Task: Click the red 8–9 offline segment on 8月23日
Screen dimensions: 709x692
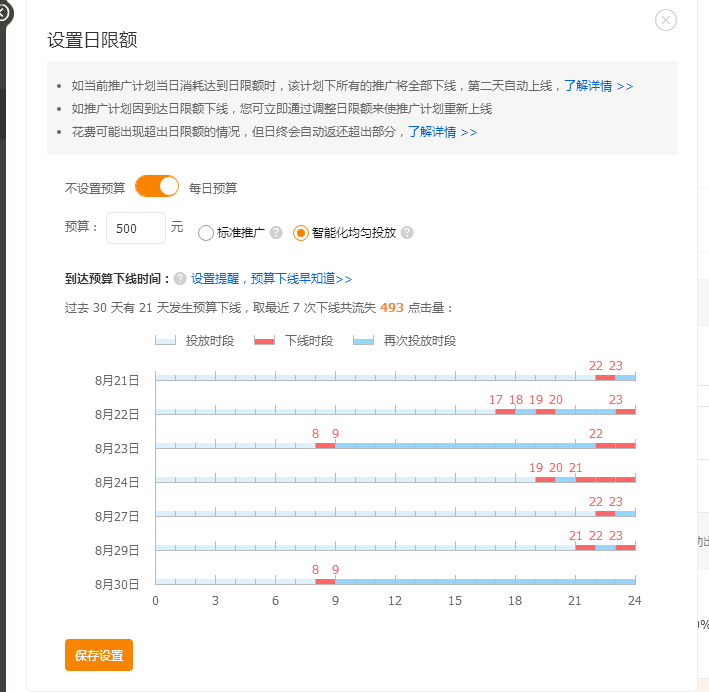Action: point(325,445)
